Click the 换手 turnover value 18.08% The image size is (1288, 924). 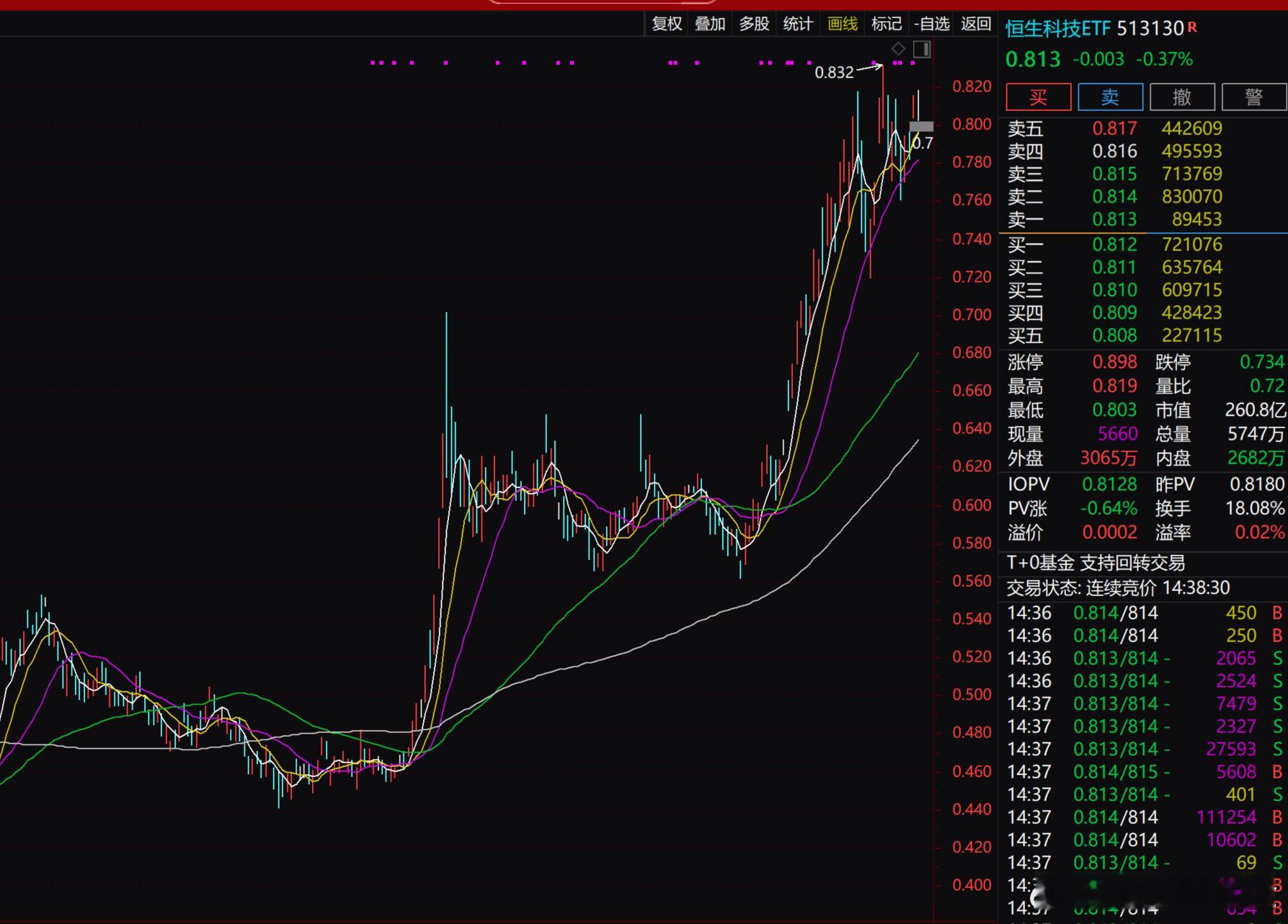coord(1255,508)
